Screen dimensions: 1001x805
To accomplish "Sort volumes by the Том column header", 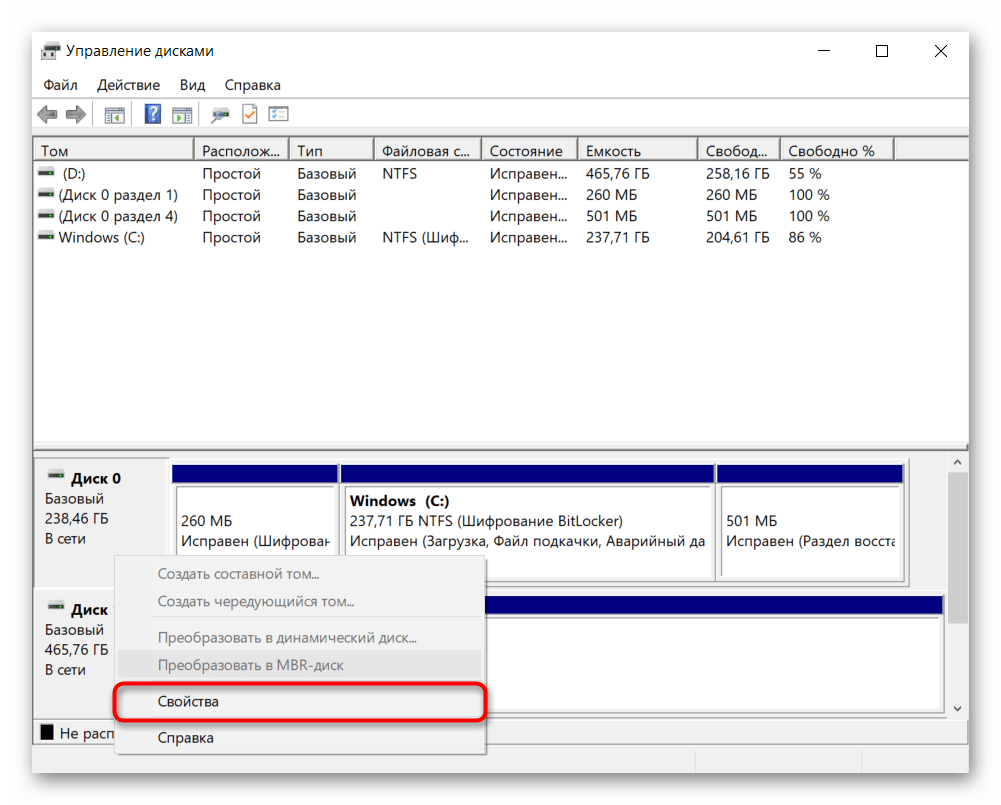I will (x=112, y=150).
